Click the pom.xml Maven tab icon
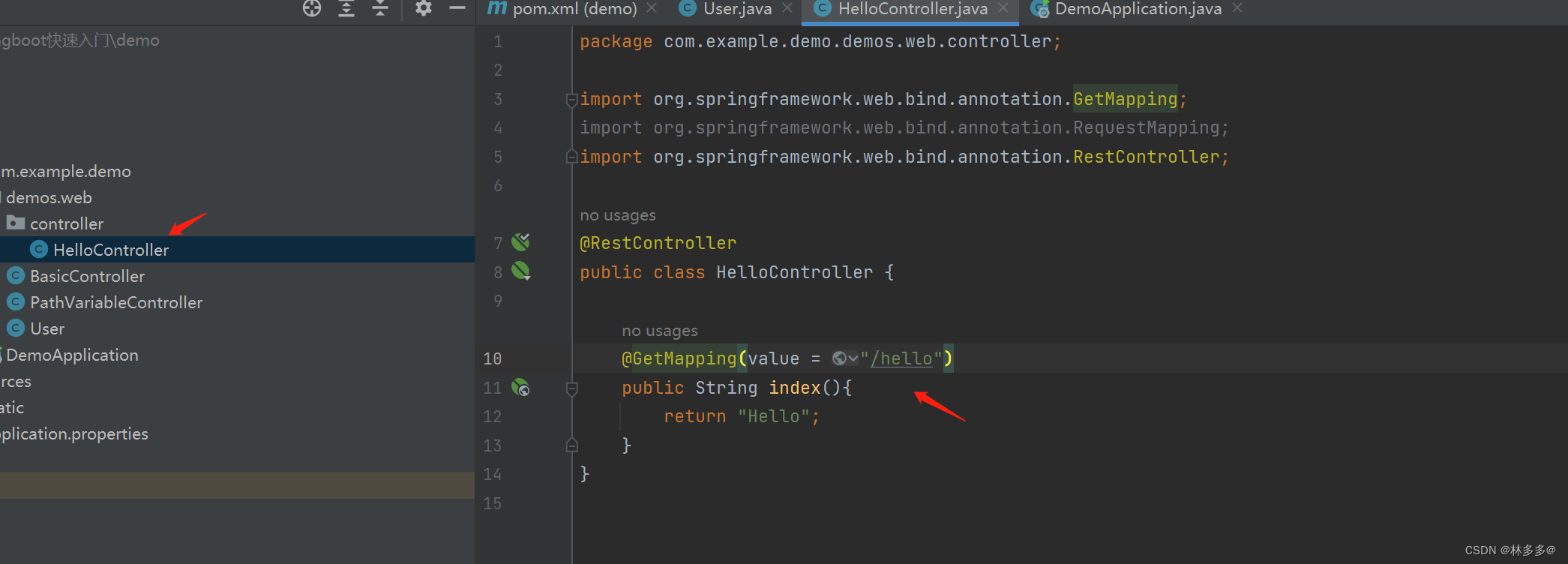1568x564 pixels. tap(496, 8)
